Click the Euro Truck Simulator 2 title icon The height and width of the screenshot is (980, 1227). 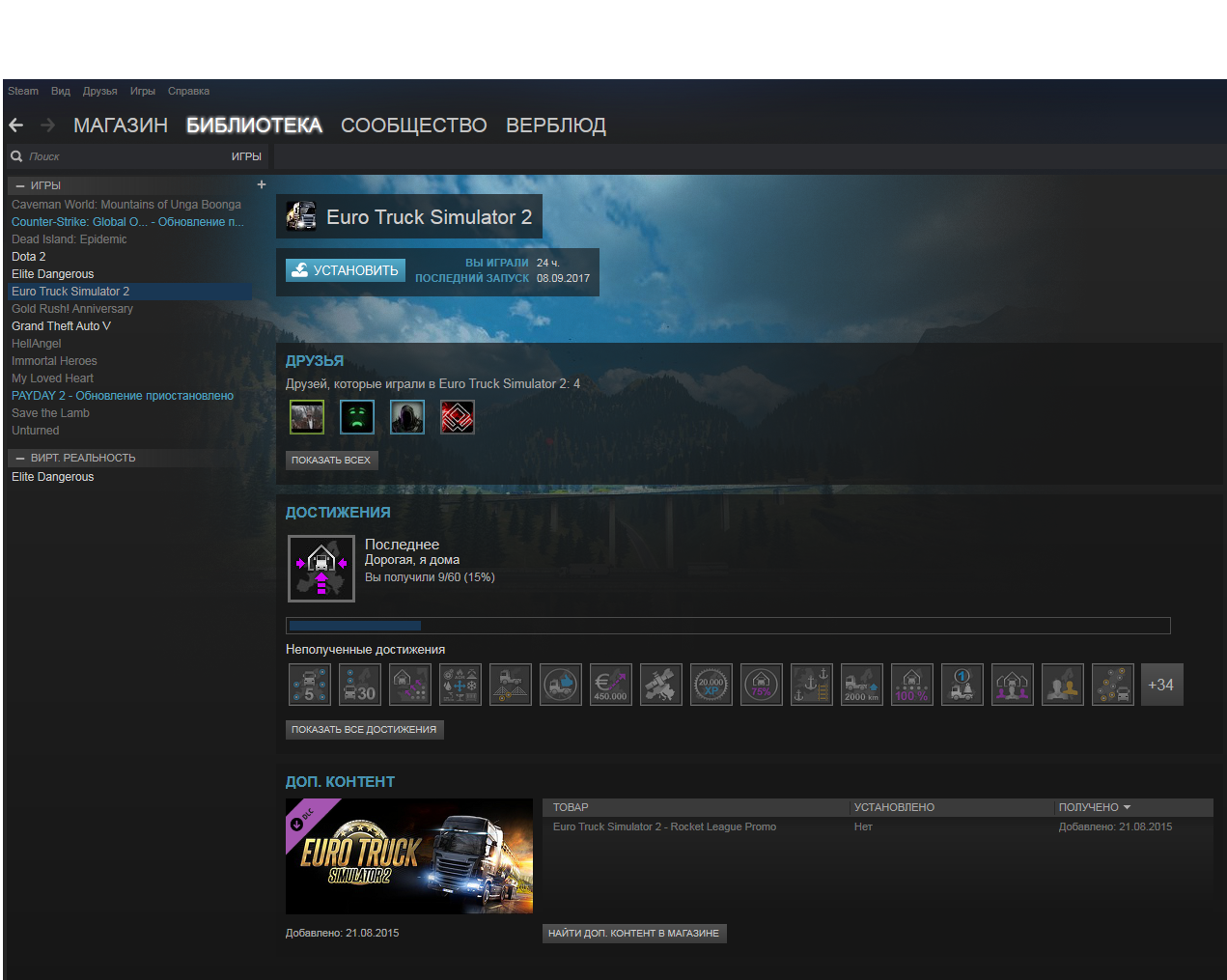coord(301,217)
